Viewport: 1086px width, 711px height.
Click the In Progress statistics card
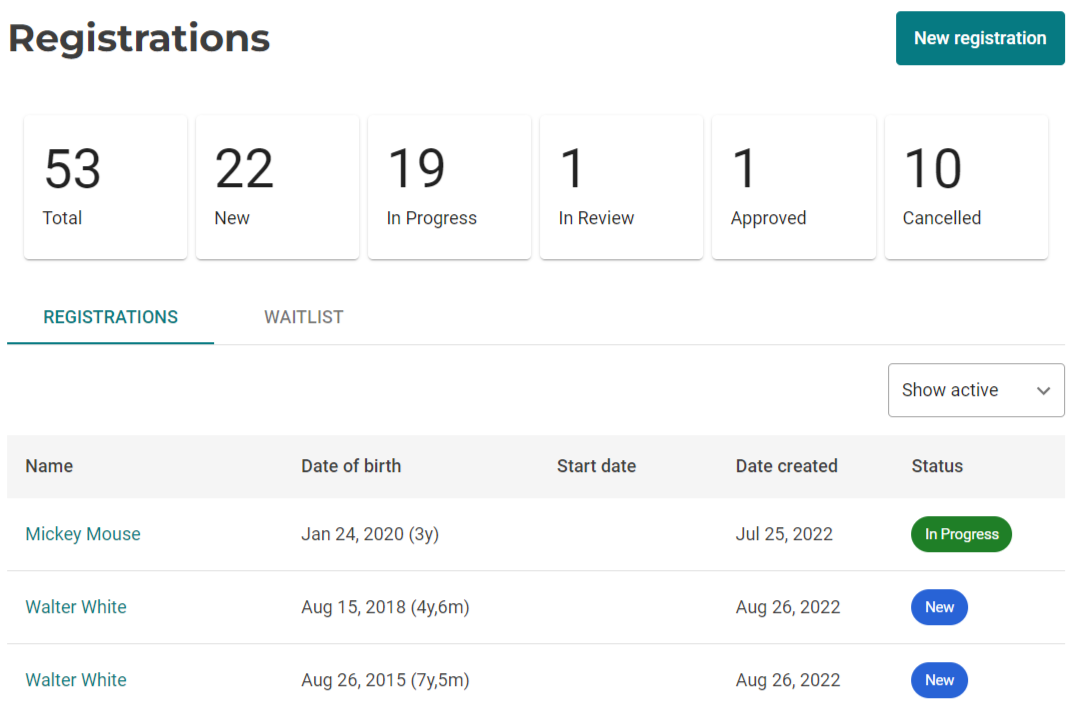[449, 187]
